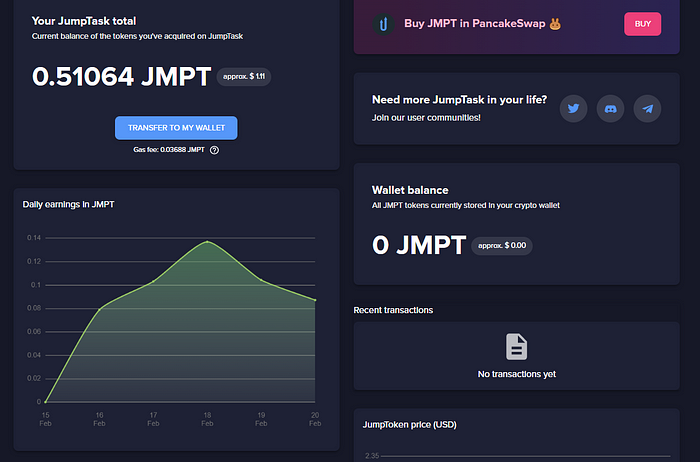Image resolution: width=700 pixels, height=462 pixels.
Task: Click the 0.08 y-axis label
Action: click(34, 308)
